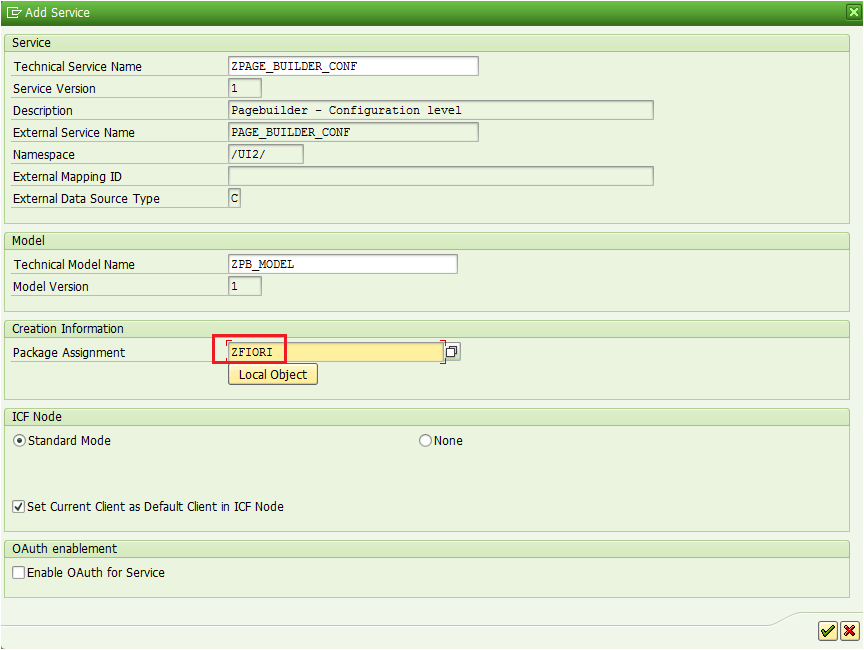Open value help for Package Assignment
864x650 pixels.
[x=452, y=351]
